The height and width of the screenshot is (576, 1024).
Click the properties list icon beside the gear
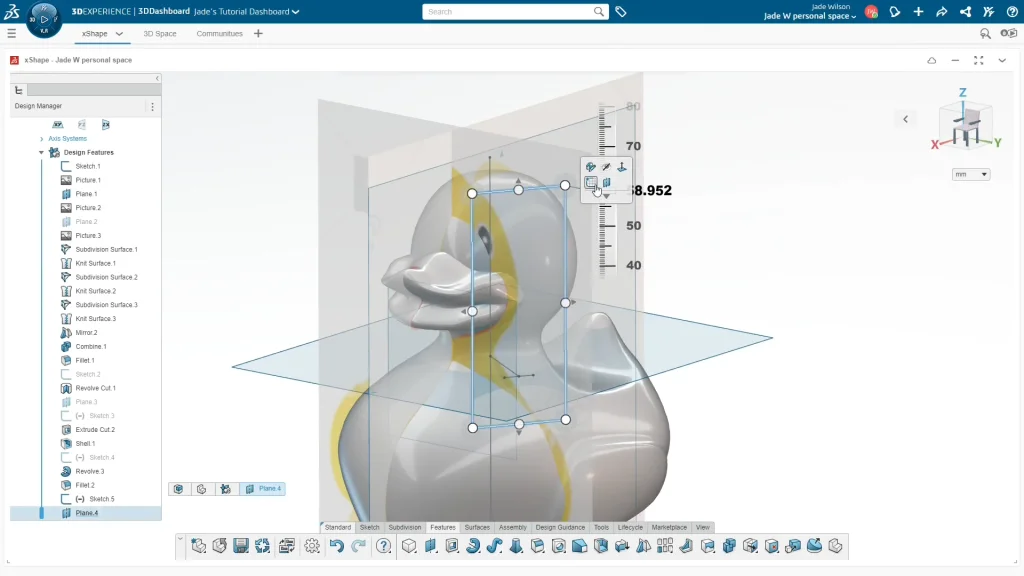tap(287, 546)
